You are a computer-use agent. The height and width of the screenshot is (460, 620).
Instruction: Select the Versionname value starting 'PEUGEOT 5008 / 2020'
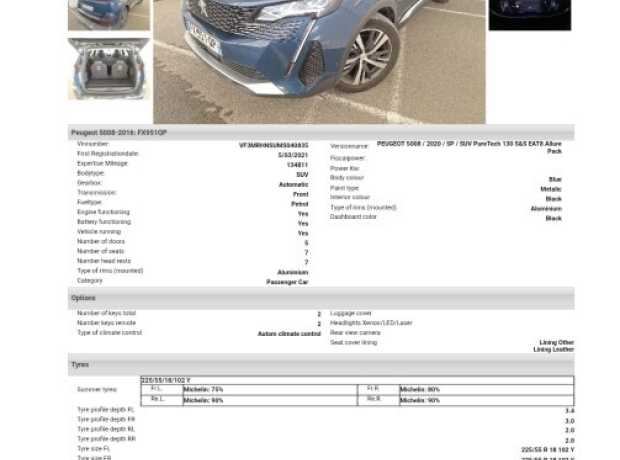click(469, 147)
